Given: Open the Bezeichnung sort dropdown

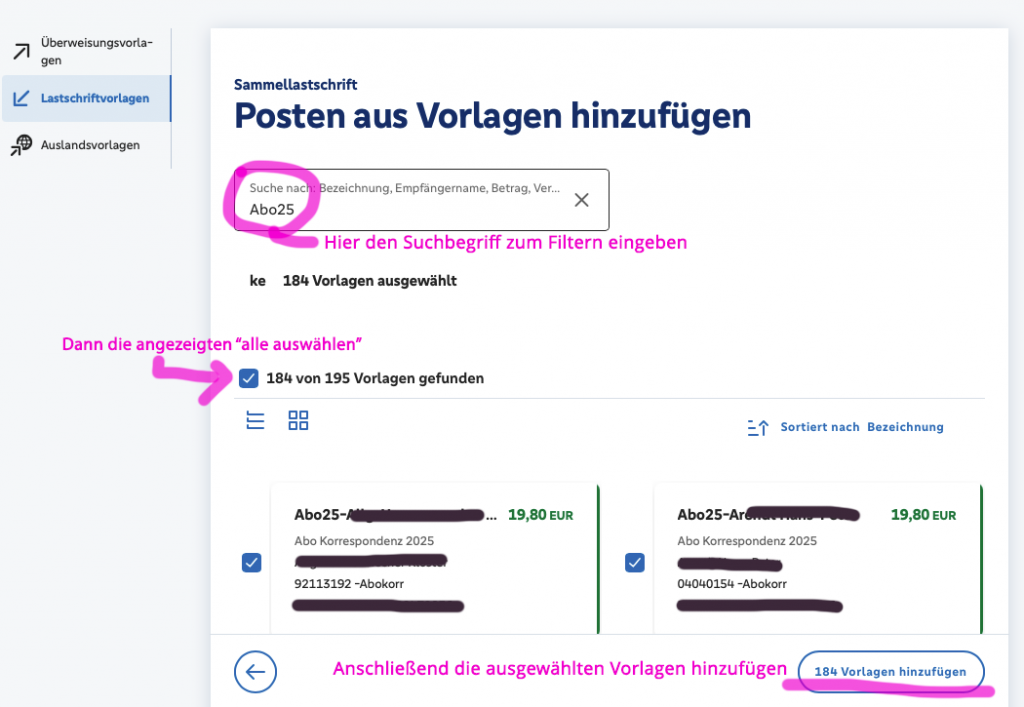Looking at the screenshot, I should (x=904, y=427).
